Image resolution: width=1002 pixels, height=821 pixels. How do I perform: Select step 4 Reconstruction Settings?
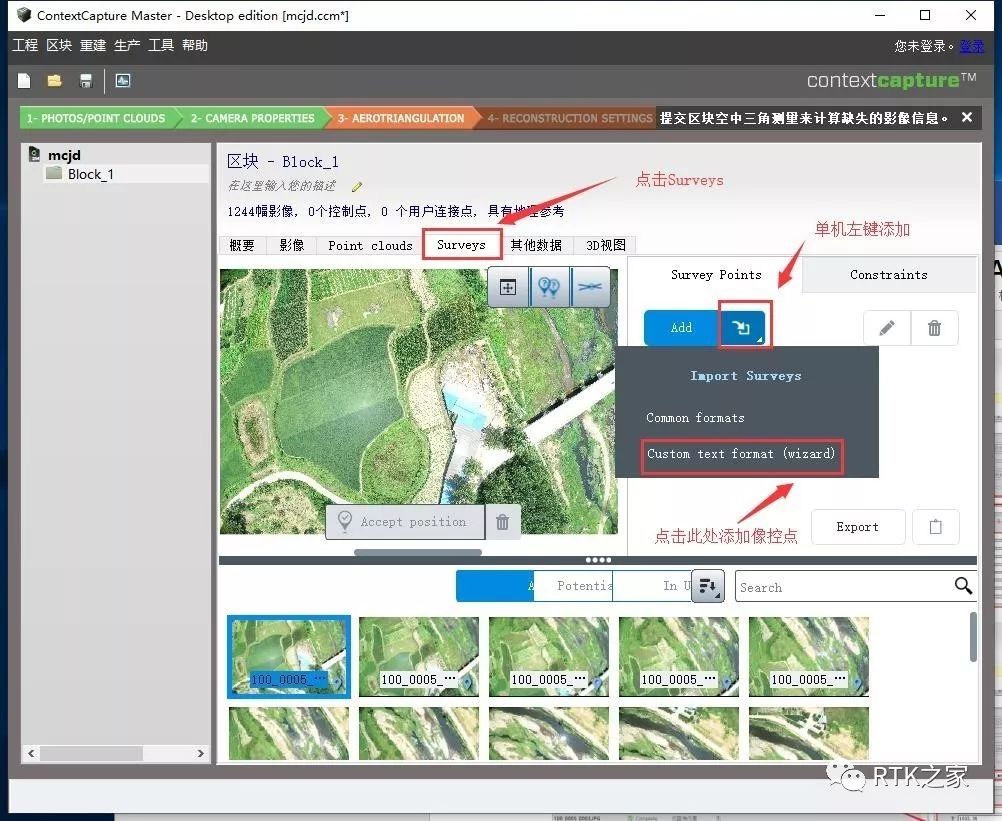(x=569, y=118)
